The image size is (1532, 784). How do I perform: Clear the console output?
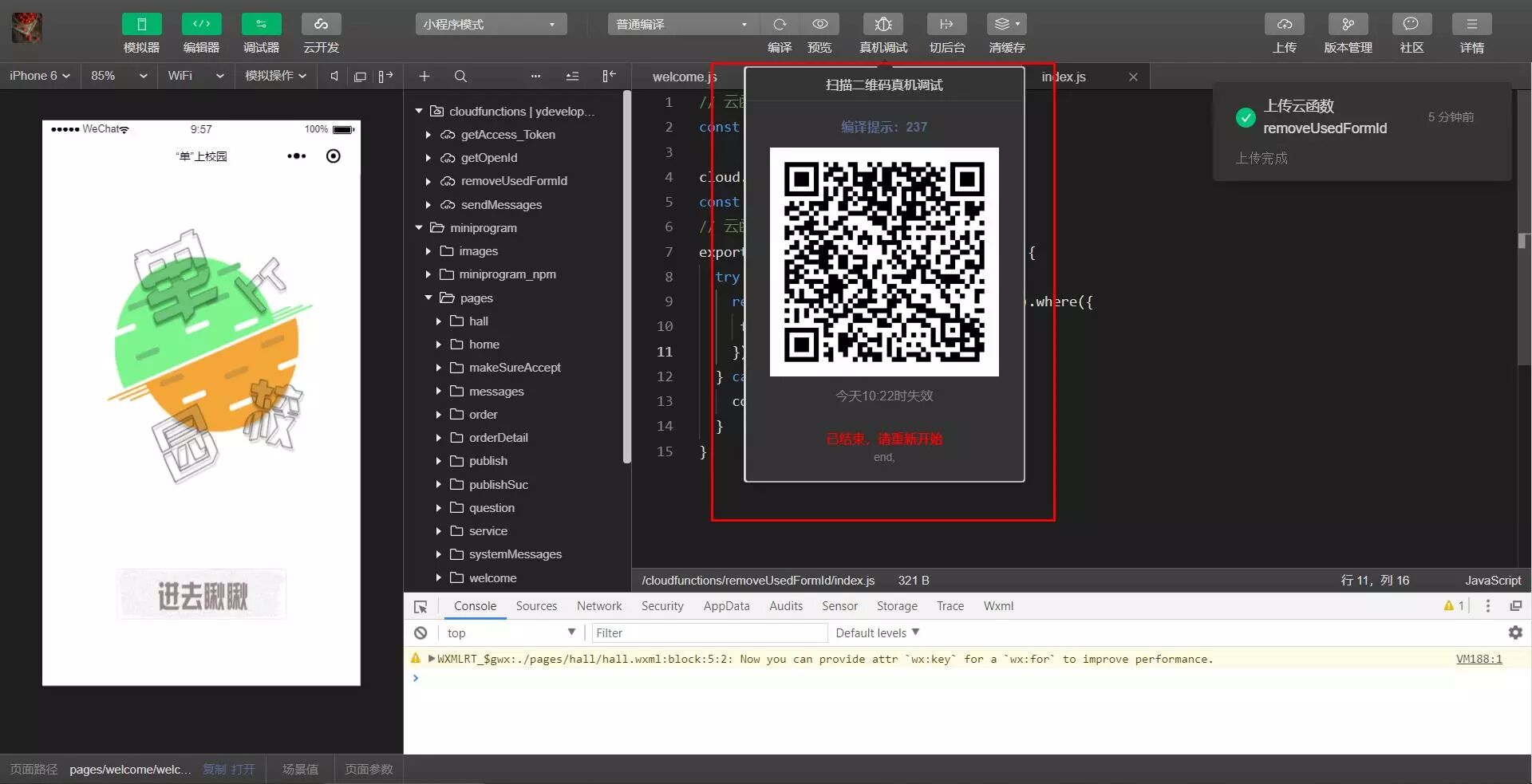(x=421, y=633)
